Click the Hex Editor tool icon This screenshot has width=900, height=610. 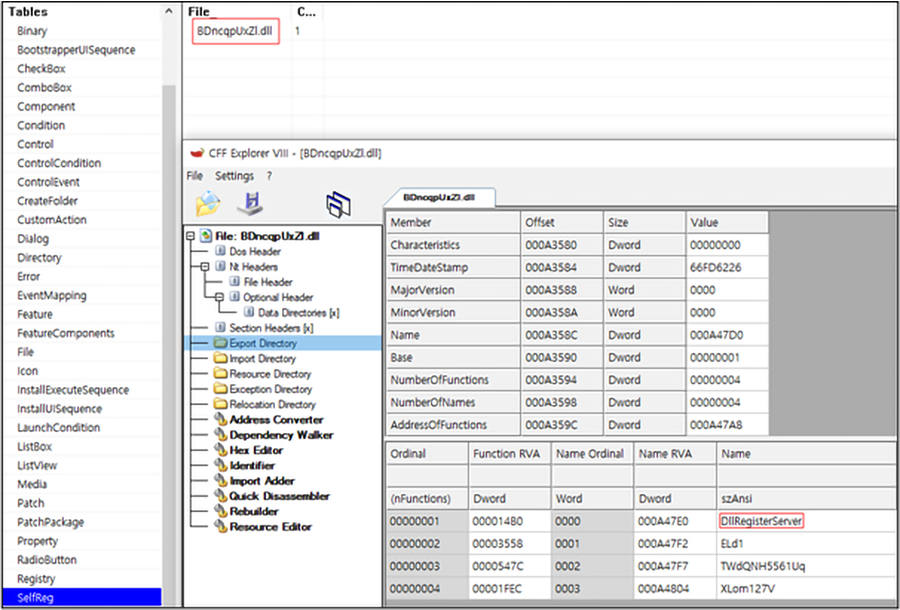(x=220, y=450)
